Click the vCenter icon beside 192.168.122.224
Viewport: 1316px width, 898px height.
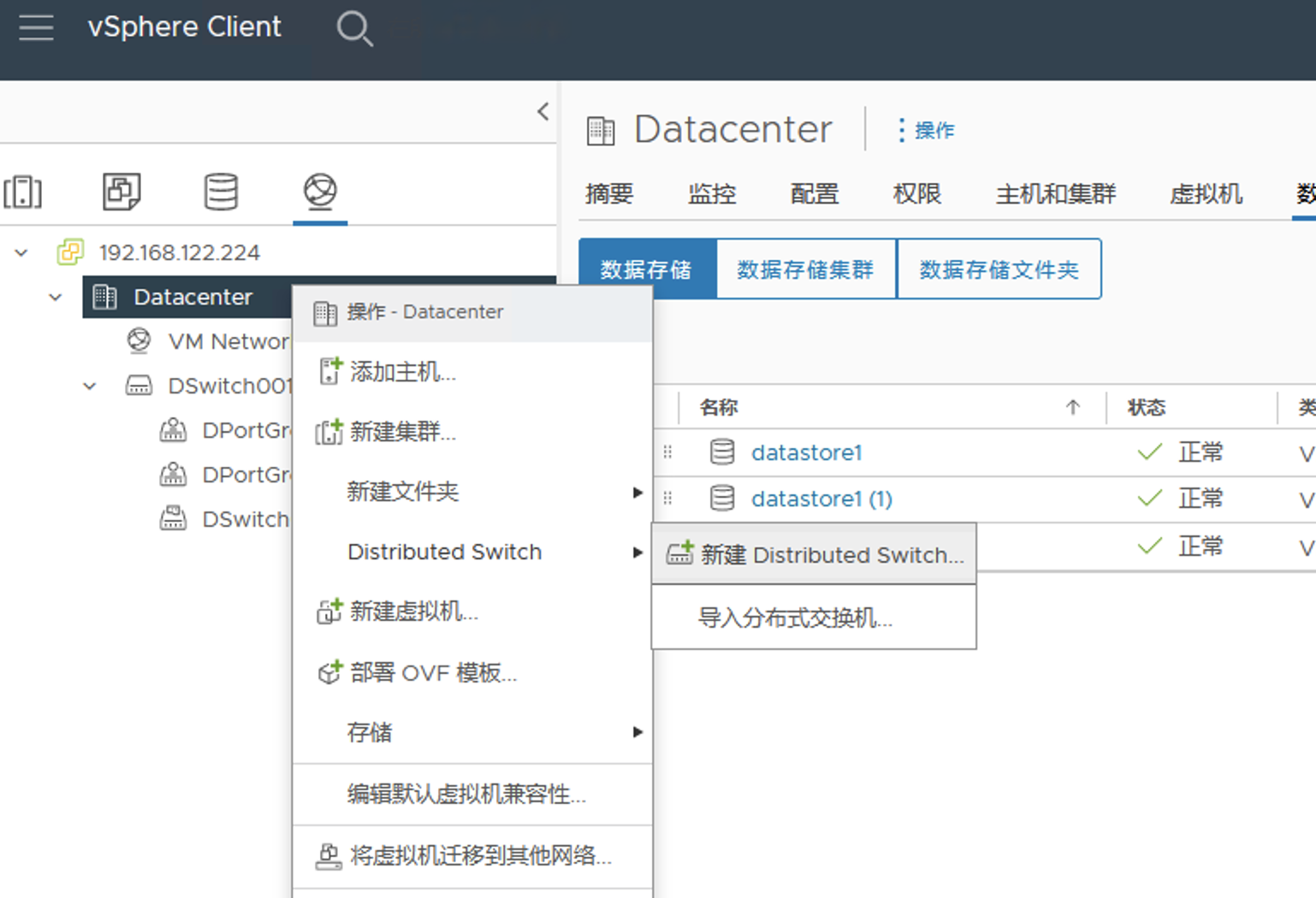(x=70, y=252)
